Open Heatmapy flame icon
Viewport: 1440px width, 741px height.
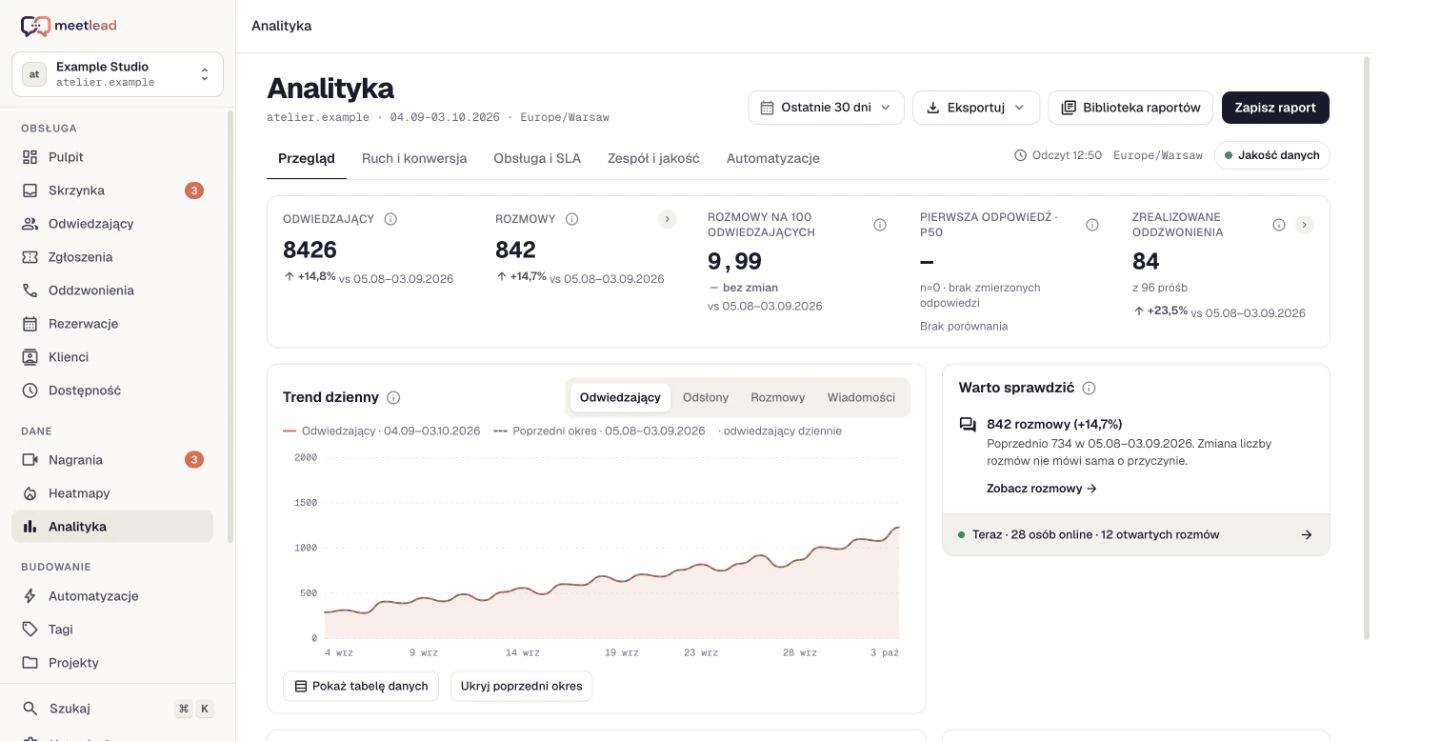[30, 493]
